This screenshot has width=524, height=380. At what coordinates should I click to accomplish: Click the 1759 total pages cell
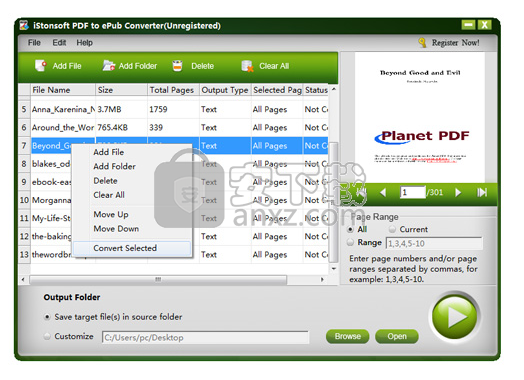click(173, 109)
